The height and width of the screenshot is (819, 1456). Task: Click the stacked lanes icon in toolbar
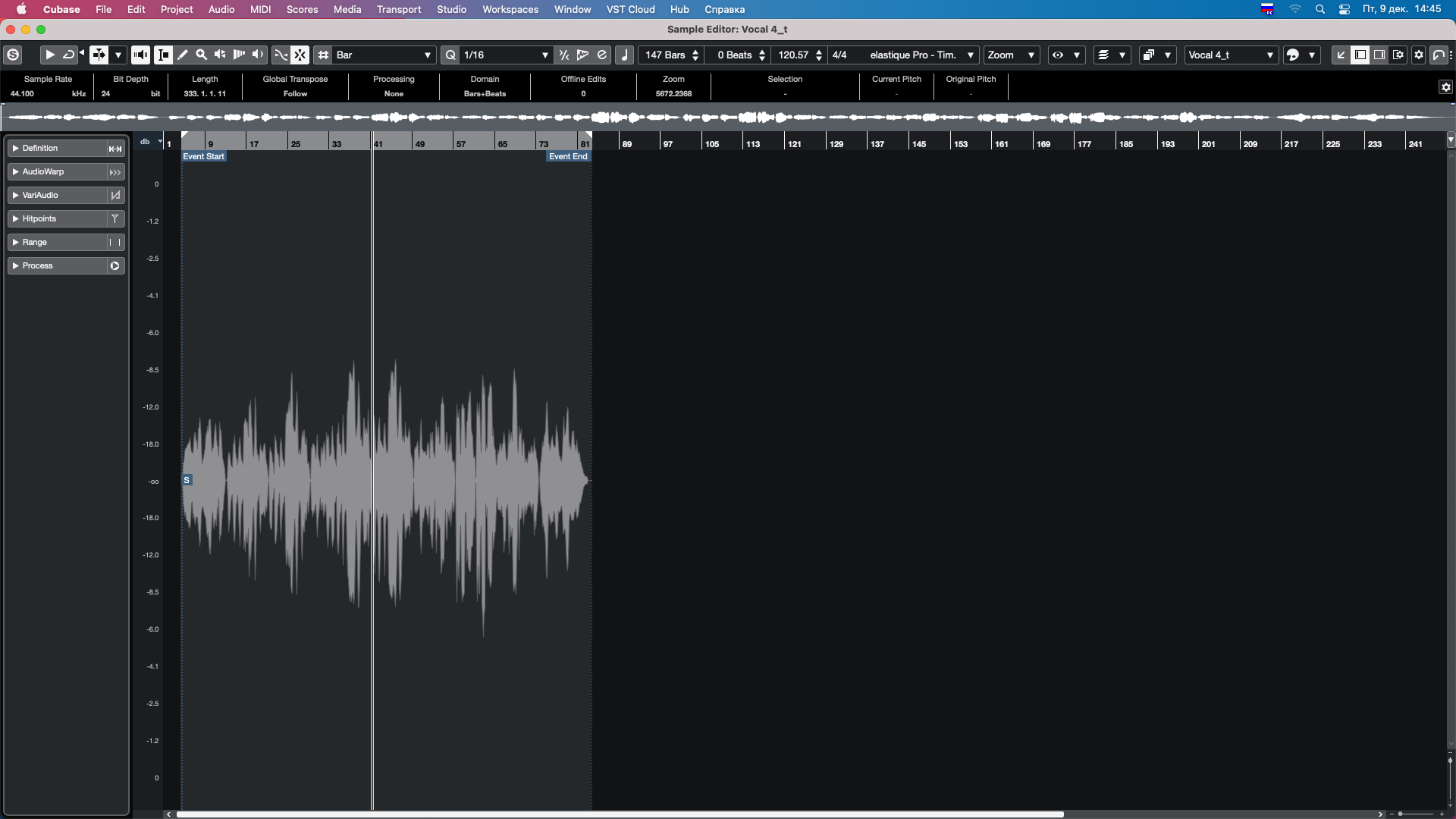pyautogui.click(x=1103, y=55)
